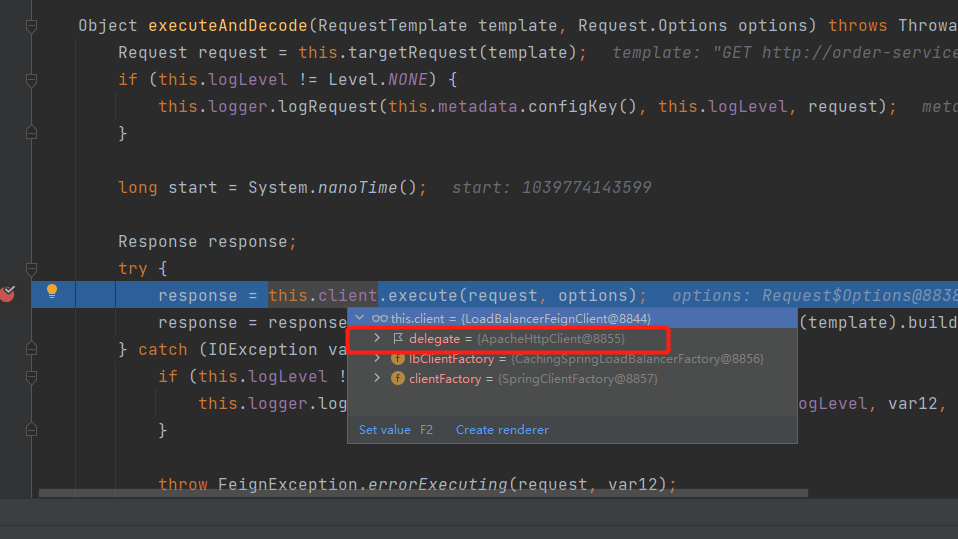Fold the executeAndDecode method from the gutter

point(31,26)
